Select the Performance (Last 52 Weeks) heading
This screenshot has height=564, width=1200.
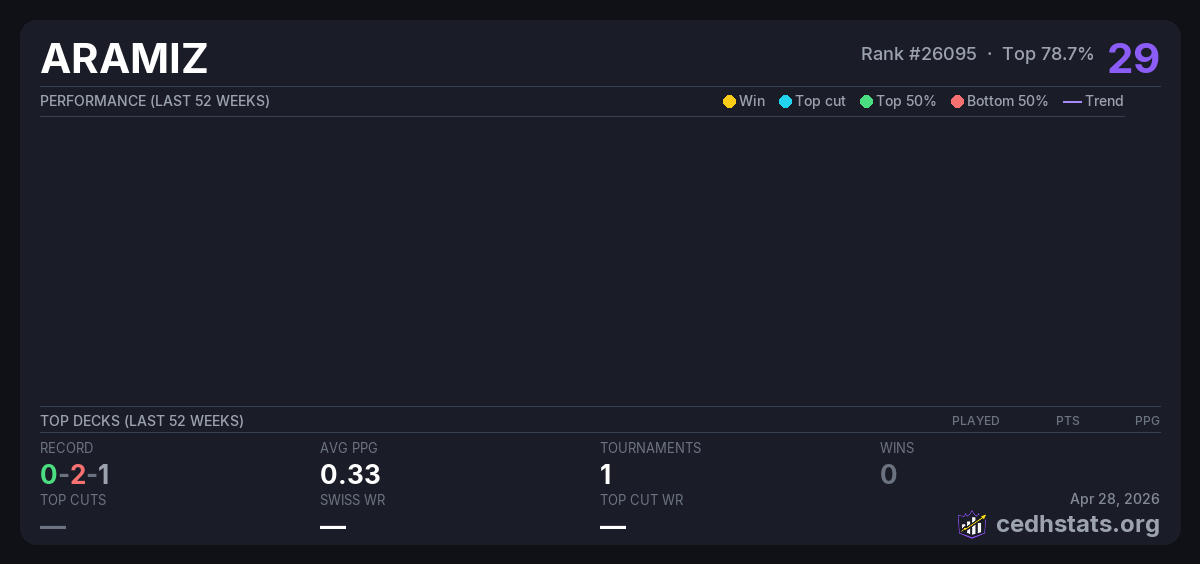coord(155,101)
